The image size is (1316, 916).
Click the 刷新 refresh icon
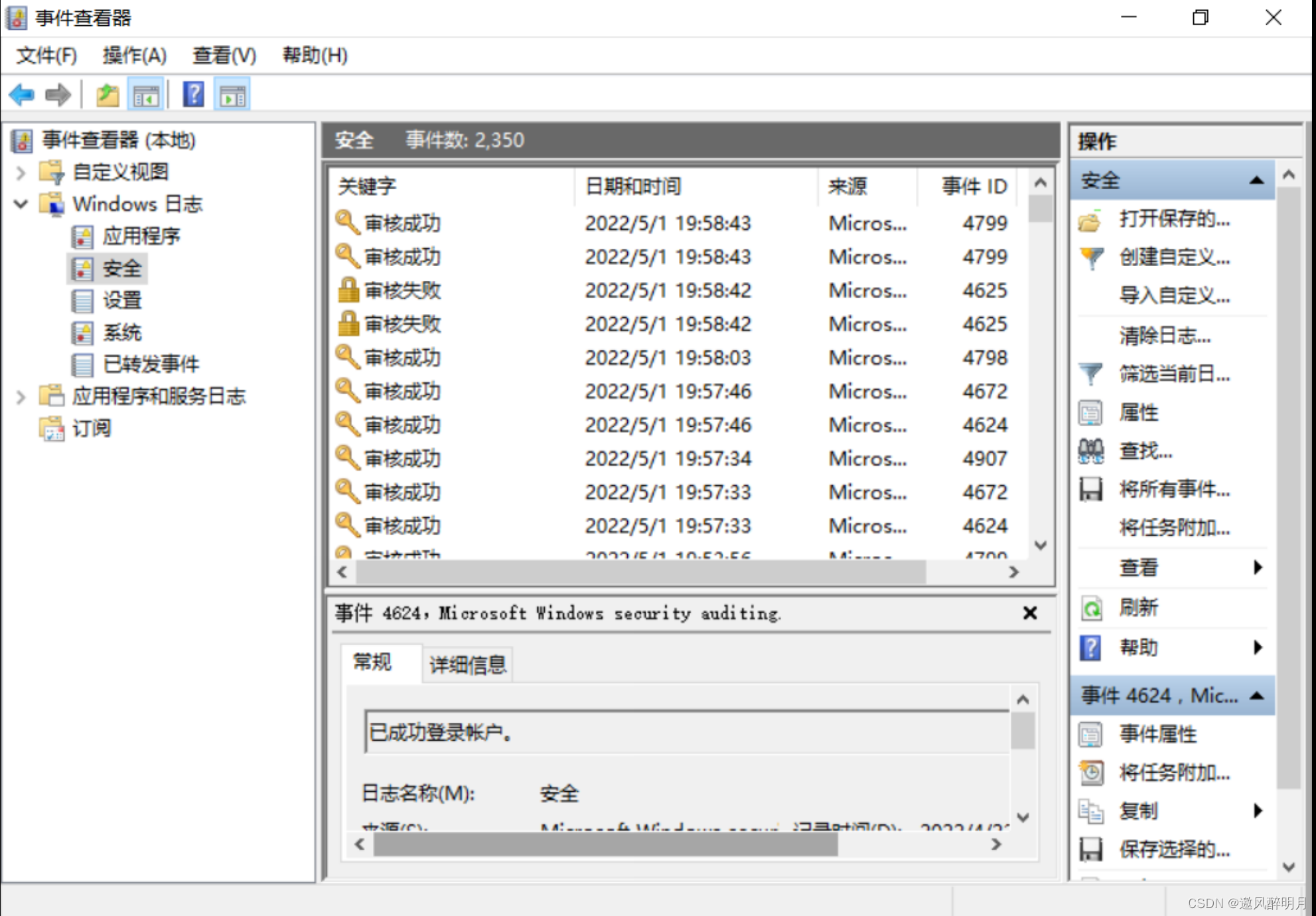point(1091,608)
